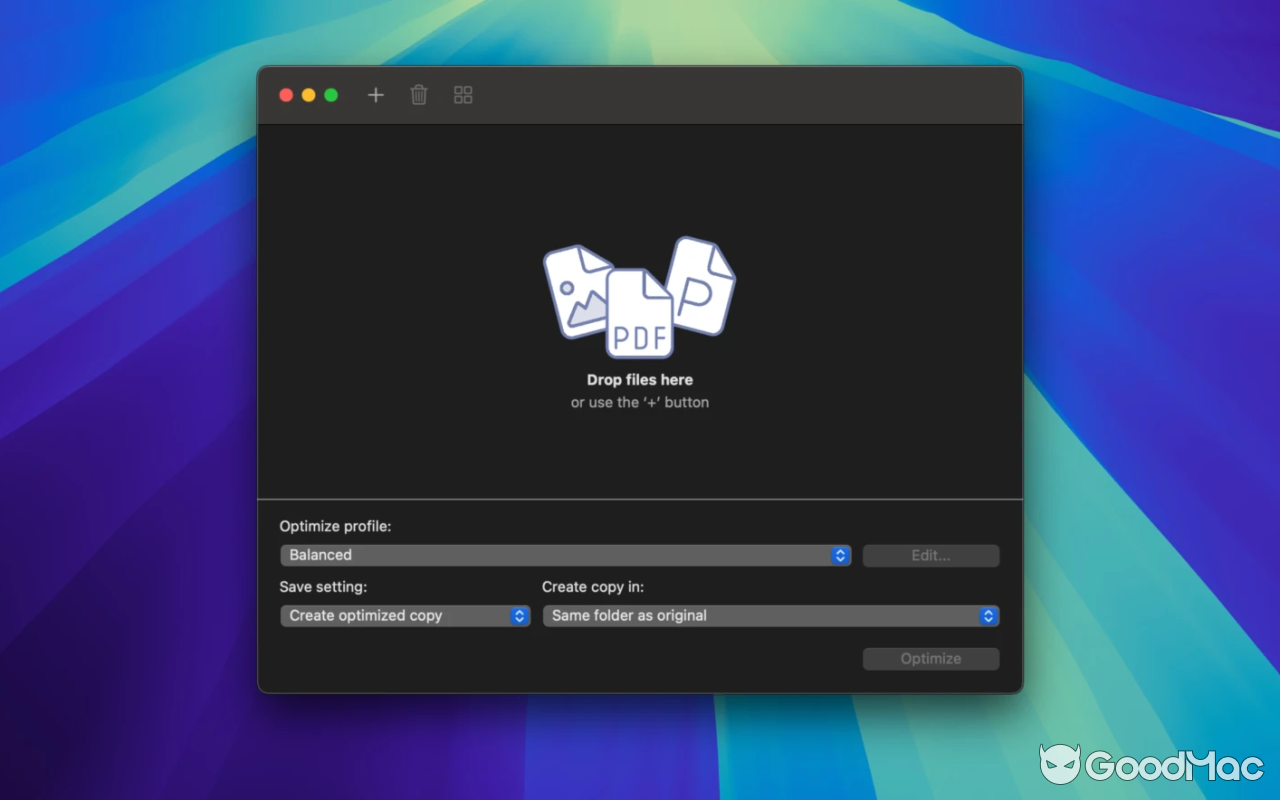
Task: Add files using the plus toolbar icon
Action: click(x=375, y=95)
